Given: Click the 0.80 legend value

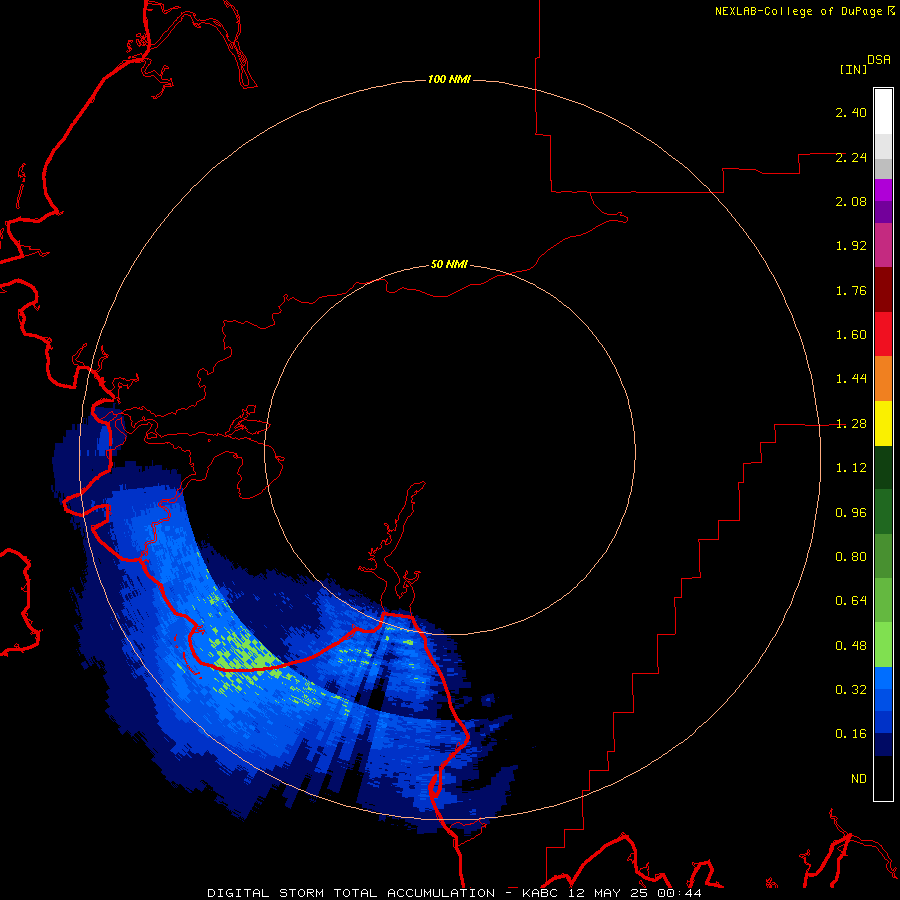Looking at the screenshot, I should [x=851, y=557].
